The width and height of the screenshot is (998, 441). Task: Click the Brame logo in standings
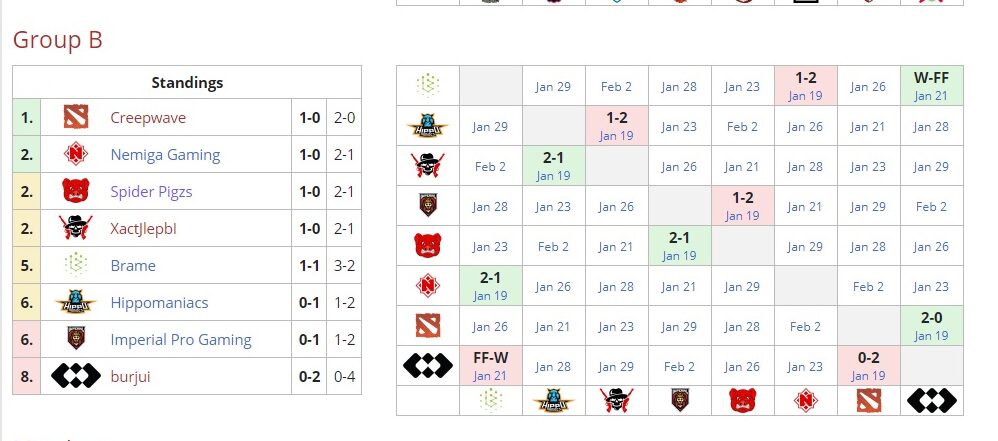(76, 265)
